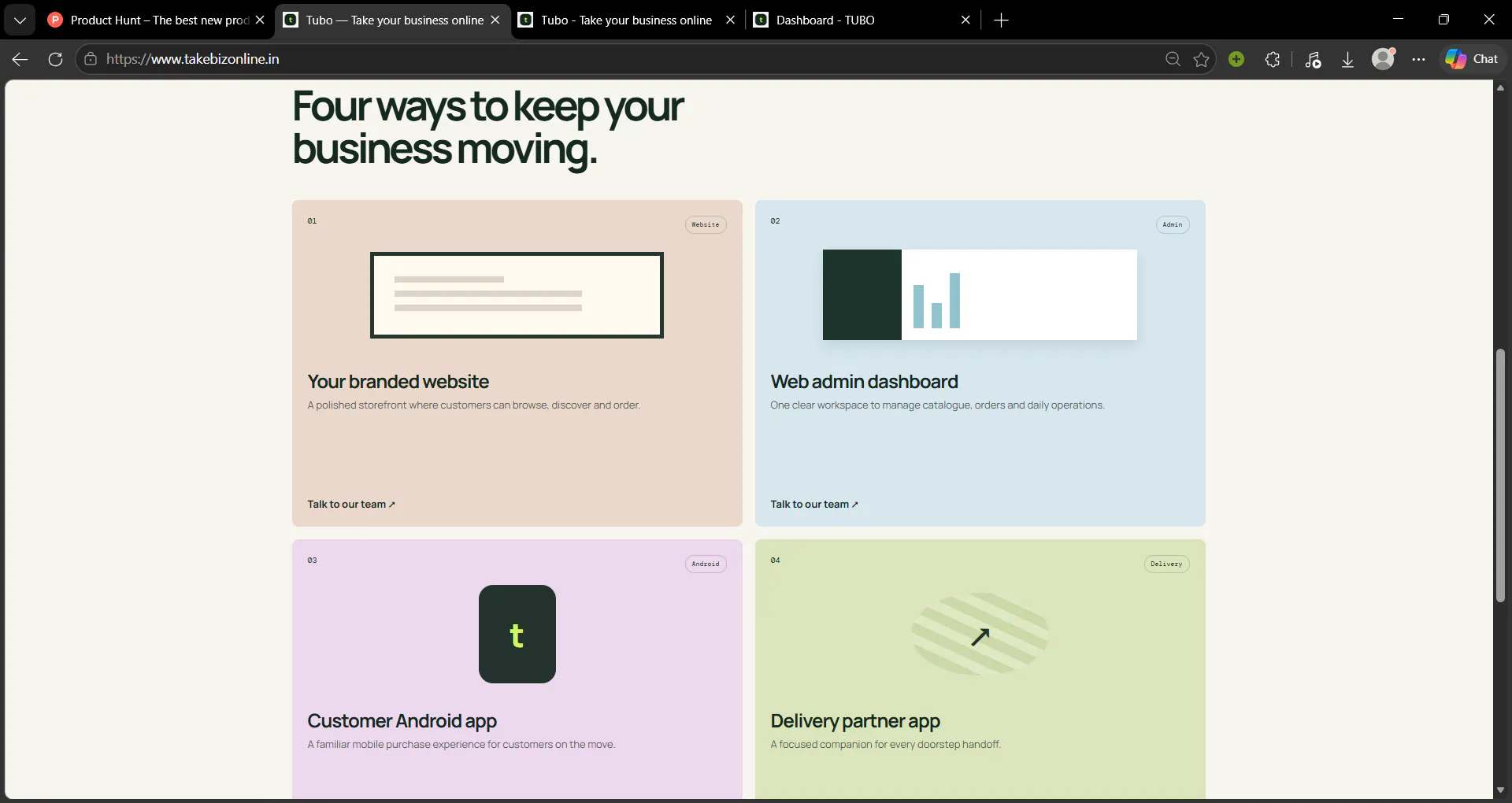Minimize the browser window

pyautogui.click(x=1399, y=20)
